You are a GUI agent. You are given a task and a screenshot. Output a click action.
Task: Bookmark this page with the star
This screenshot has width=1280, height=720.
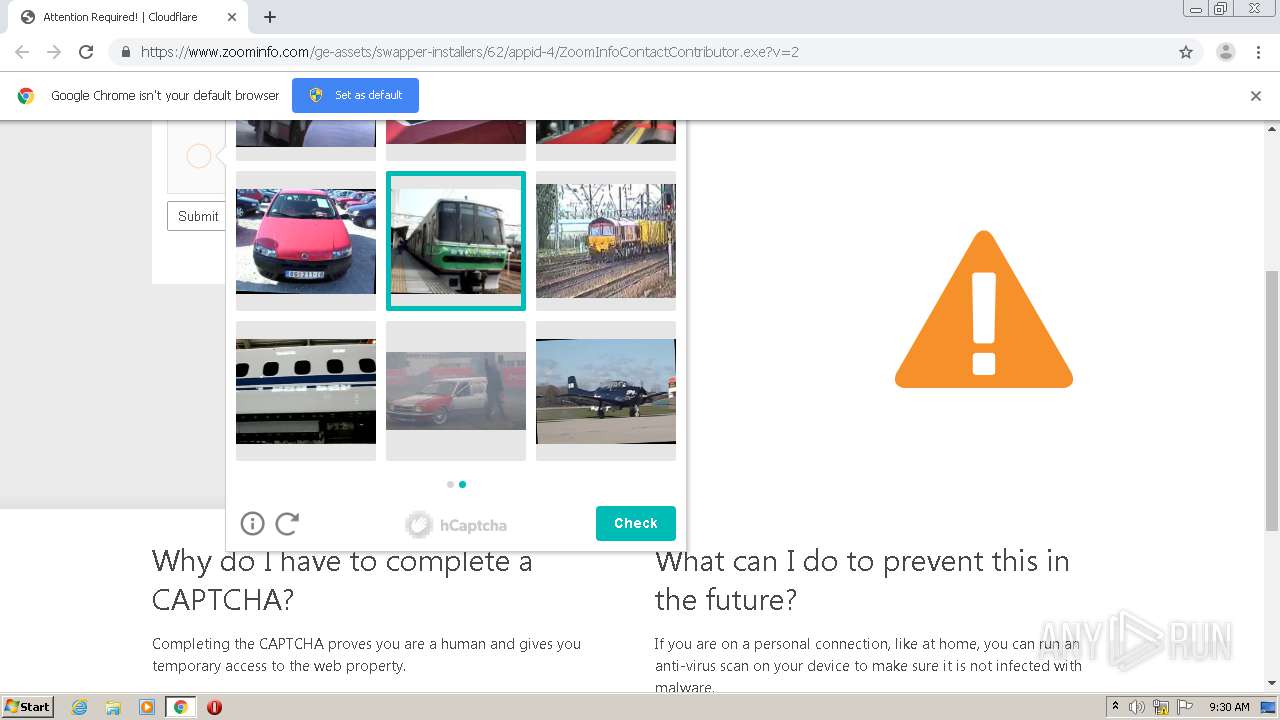1186,52
